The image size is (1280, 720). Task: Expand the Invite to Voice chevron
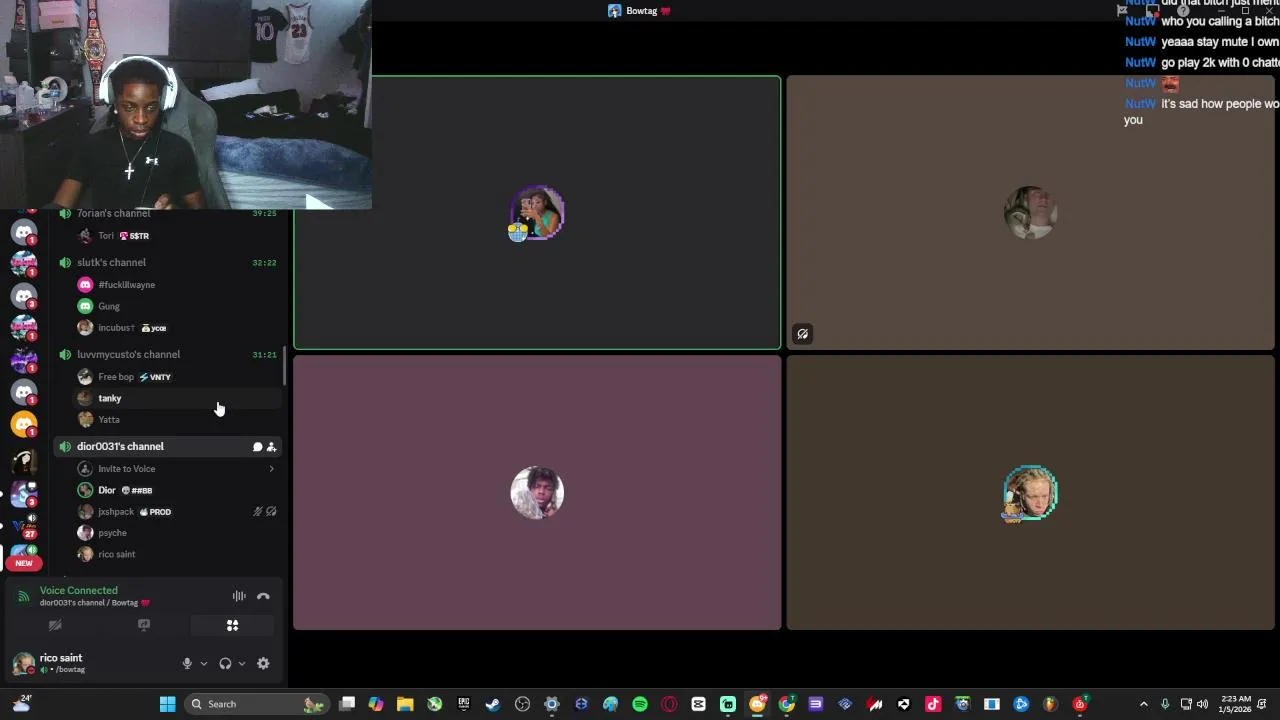tap(271, 469)
